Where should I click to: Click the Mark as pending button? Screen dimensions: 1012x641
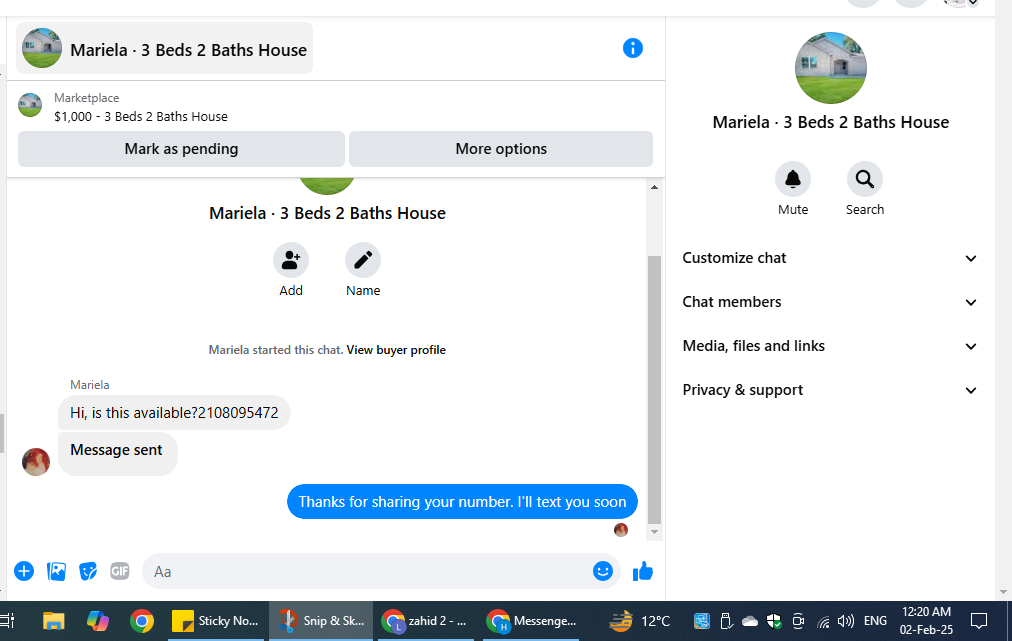pyautogui.click(x=181, y=149)
